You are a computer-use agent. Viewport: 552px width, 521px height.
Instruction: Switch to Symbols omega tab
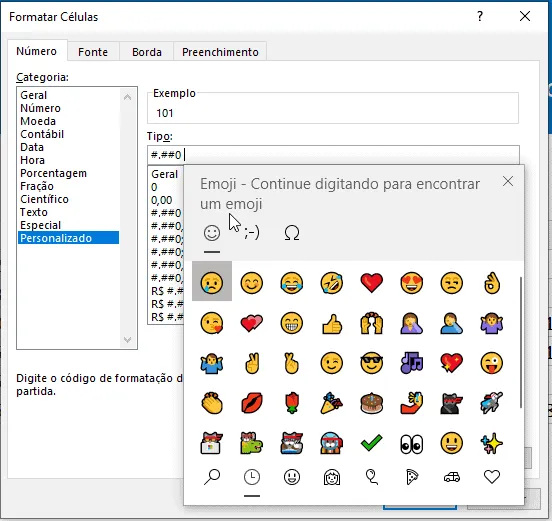pos(292,233)
